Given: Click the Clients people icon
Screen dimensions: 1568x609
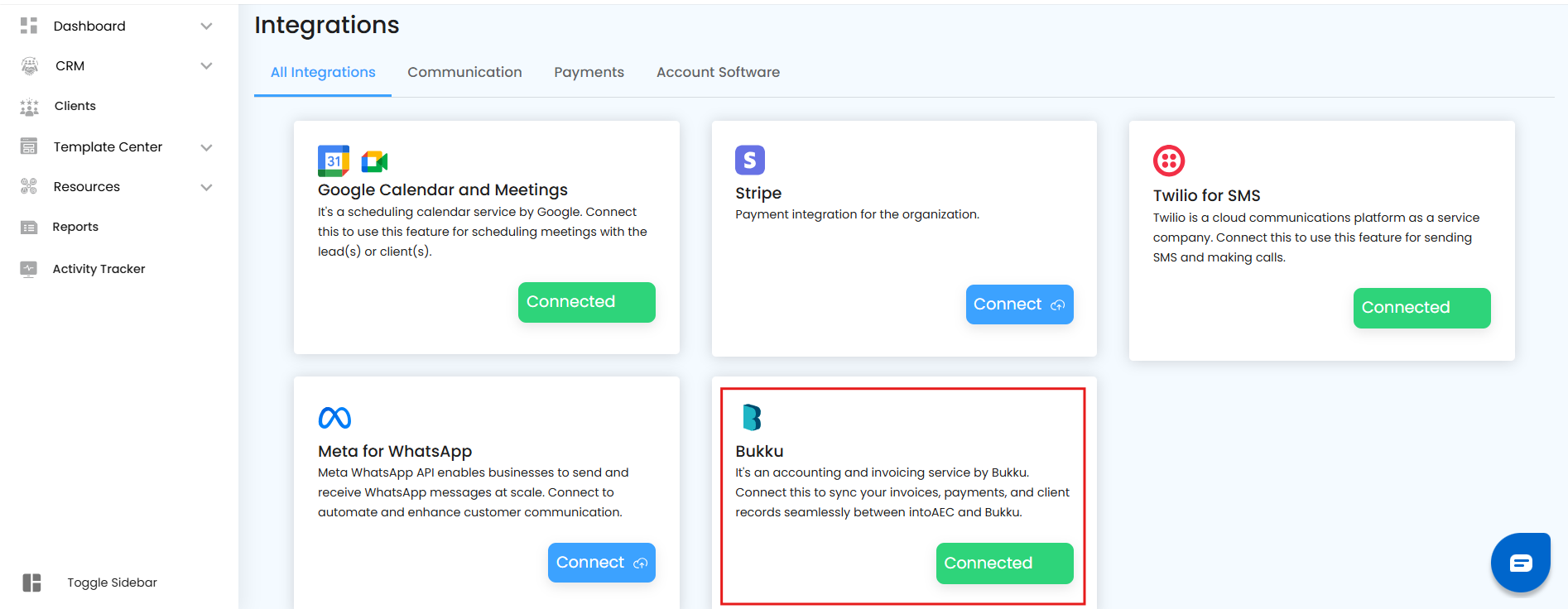Looking at the screenshot, I should click(29, 107).
